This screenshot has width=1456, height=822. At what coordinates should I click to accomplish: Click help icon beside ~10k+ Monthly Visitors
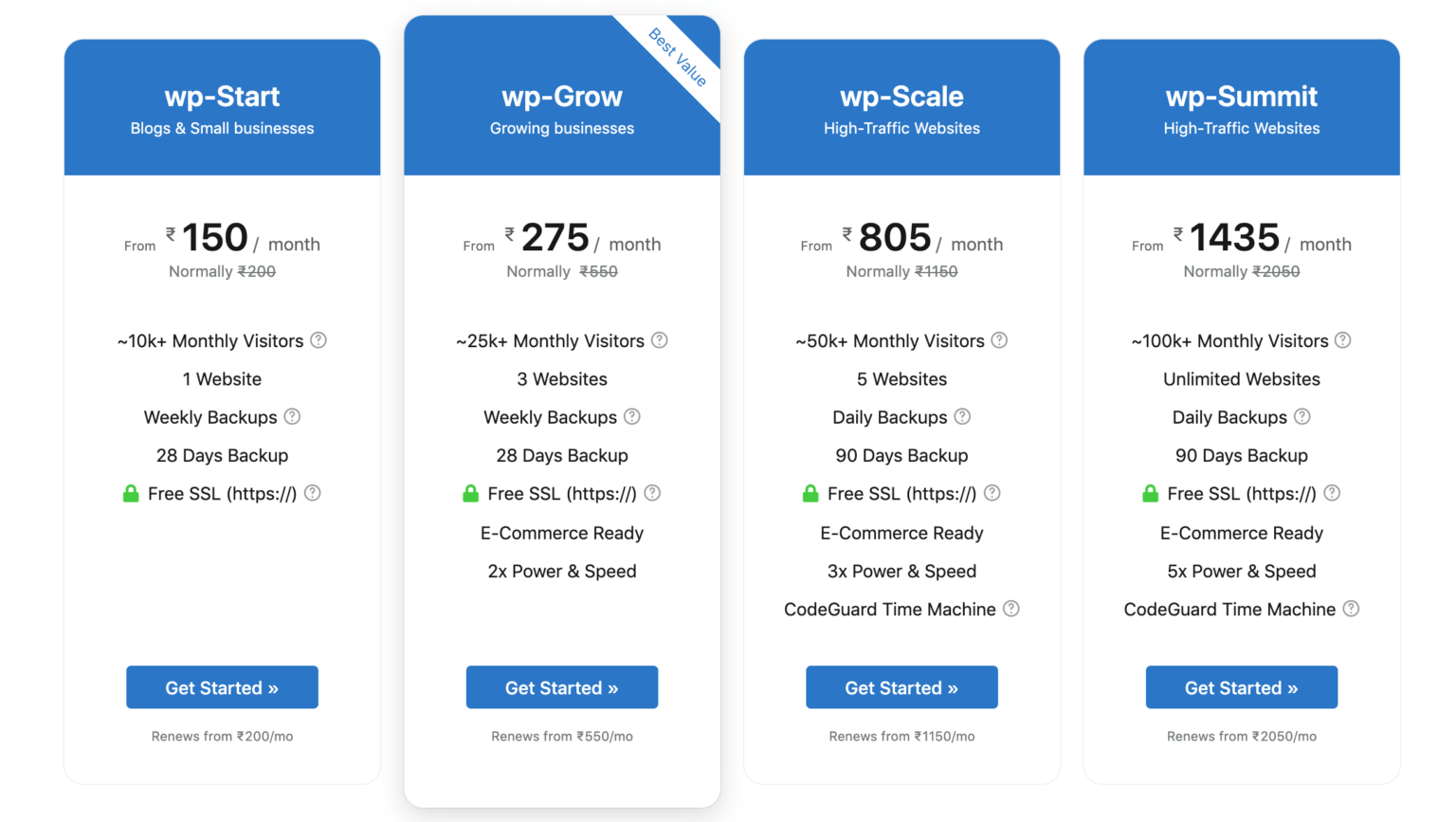[x=318, y=340]
